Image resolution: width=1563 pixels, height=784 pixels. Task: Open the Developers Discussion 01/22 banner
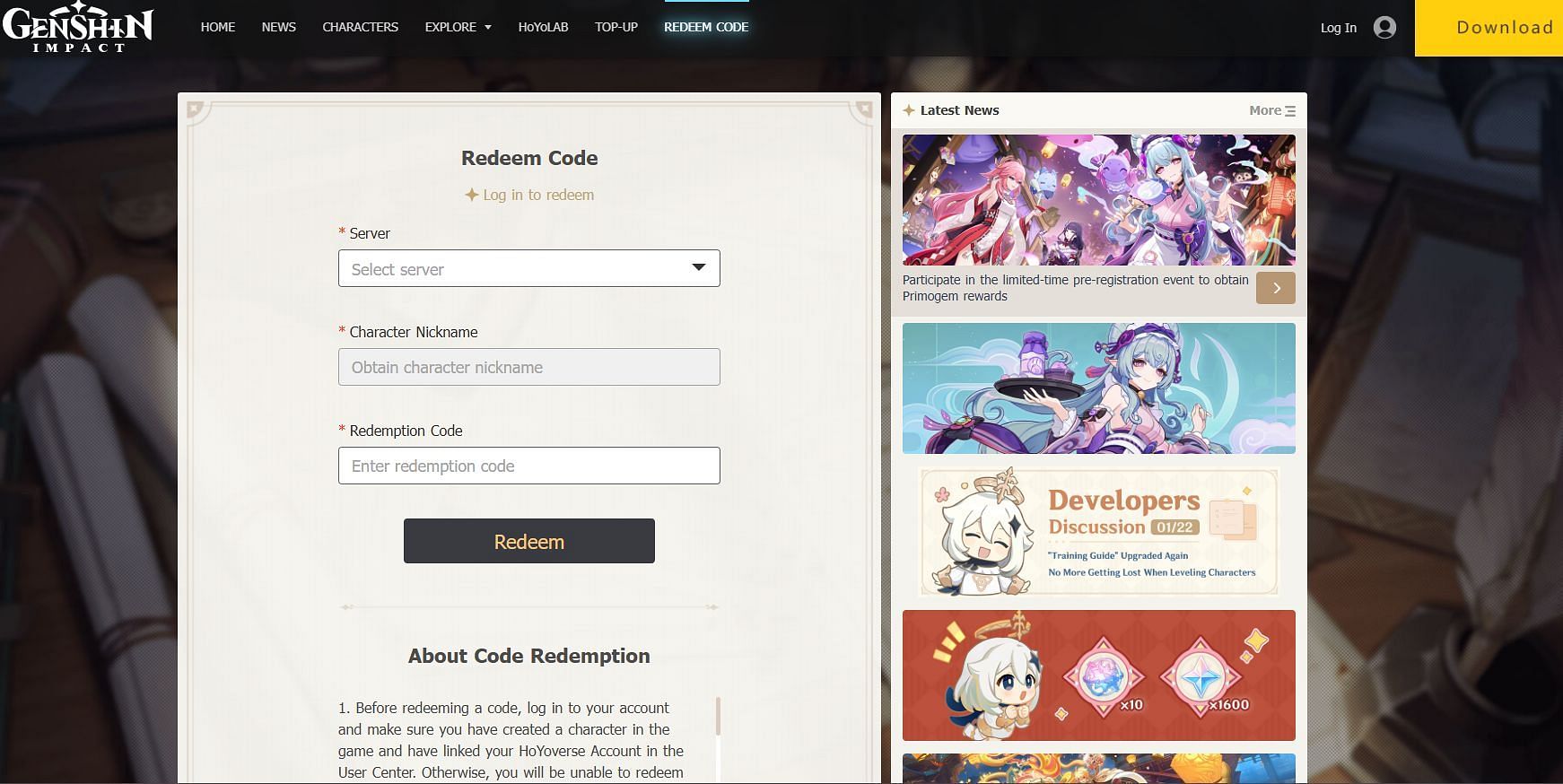coord(1099,532)
